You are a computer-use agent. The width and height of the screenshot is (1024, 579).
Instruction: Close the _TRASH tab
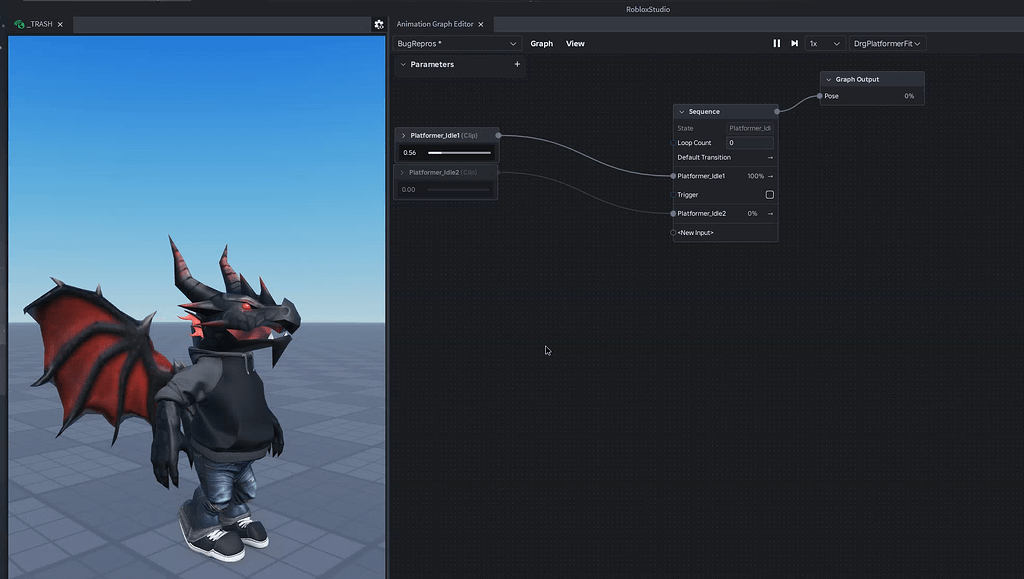60,24
